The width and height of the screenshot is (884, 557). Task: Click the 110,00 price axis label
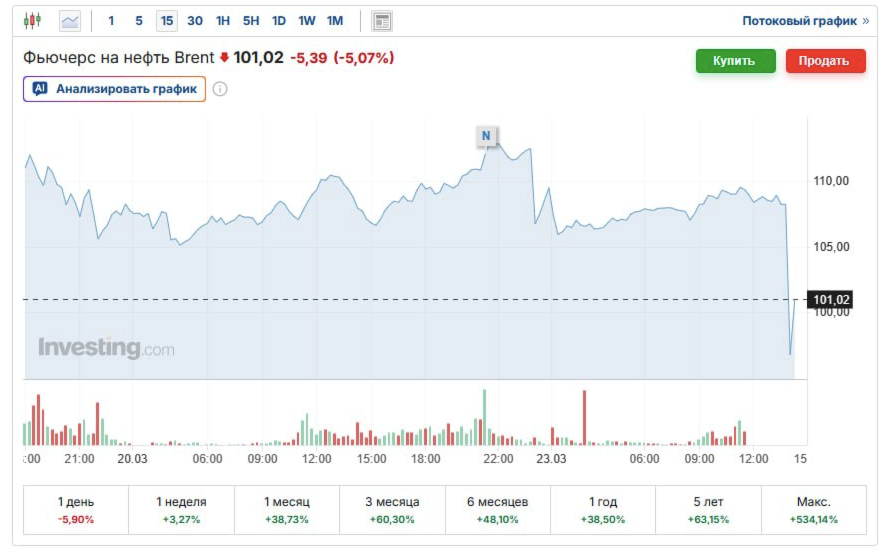coord(830,181)
